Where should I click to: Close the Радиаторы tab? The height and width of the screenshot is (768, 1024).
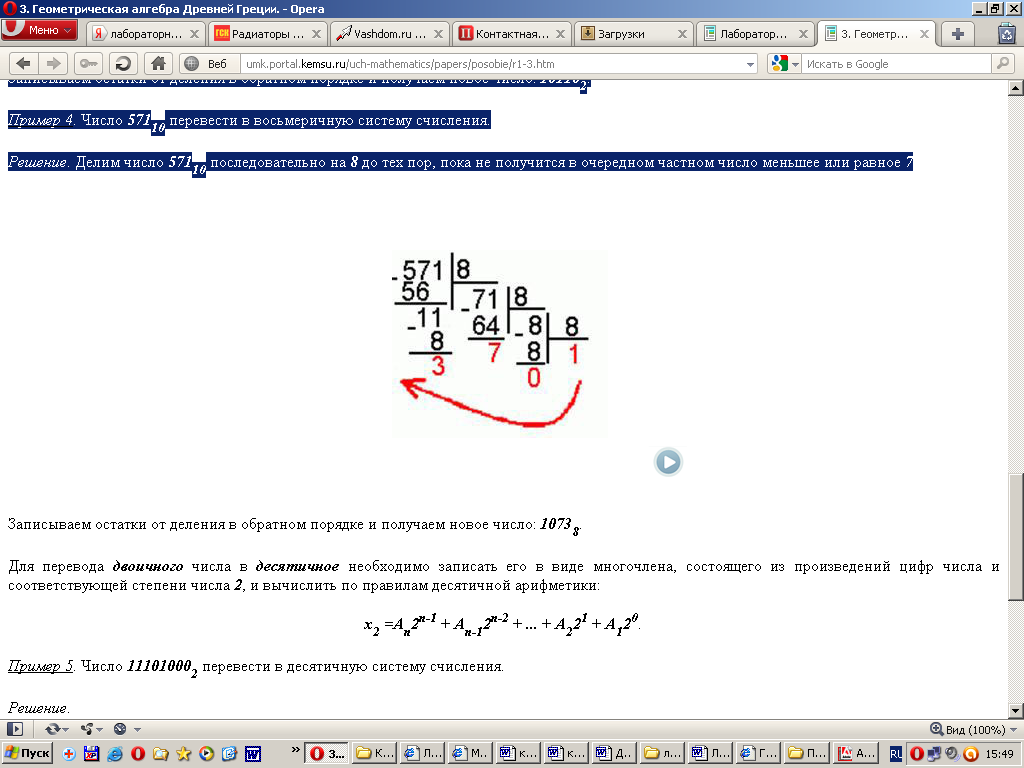click(x=316, y=34)
